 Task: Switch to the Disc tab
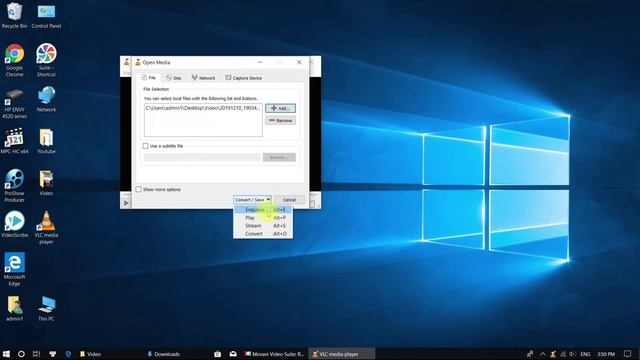(174, 78)
